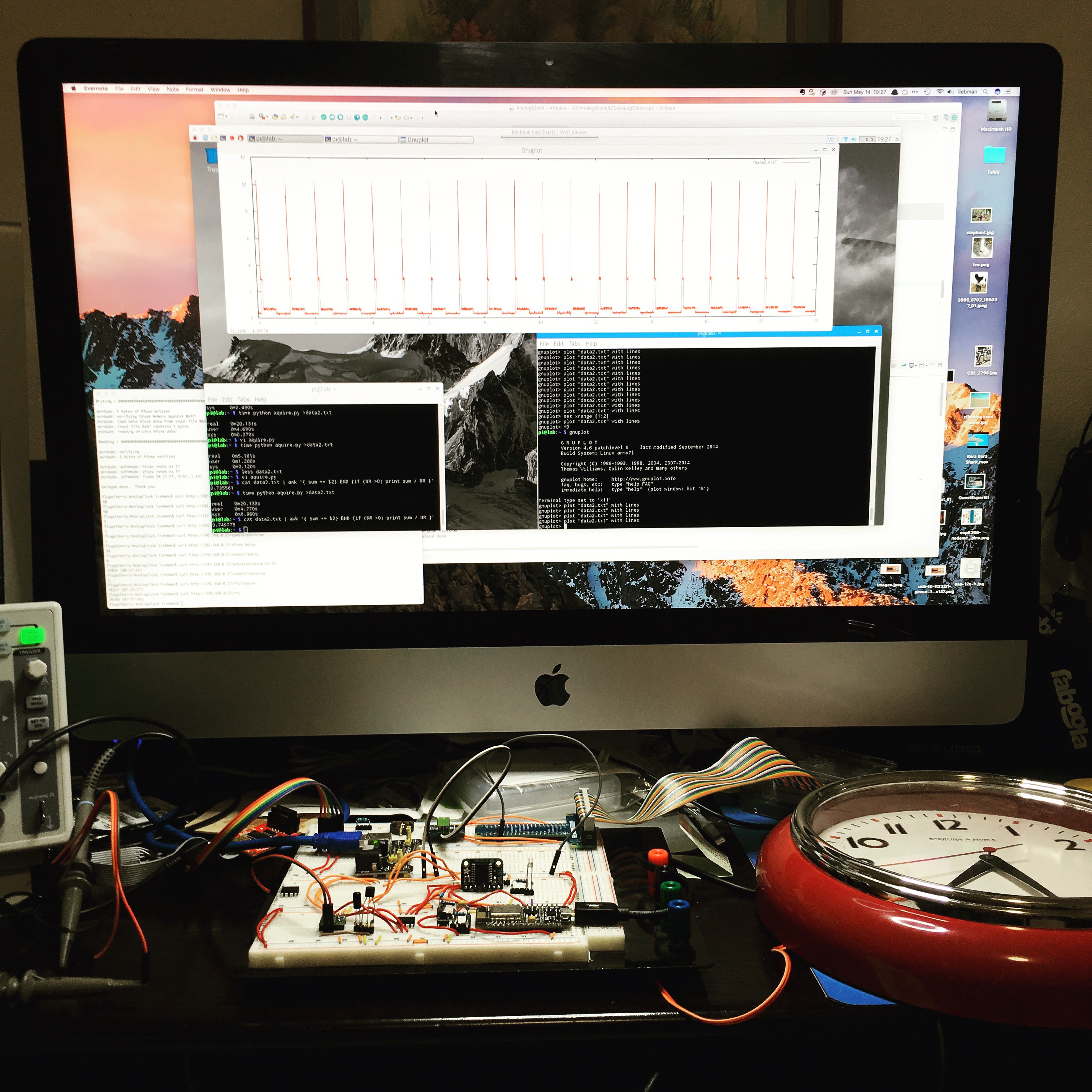Open File menu in the lower-left pi@lab terminal
The width and height of the screenshot is (1092, 1092).
[213, 399]
